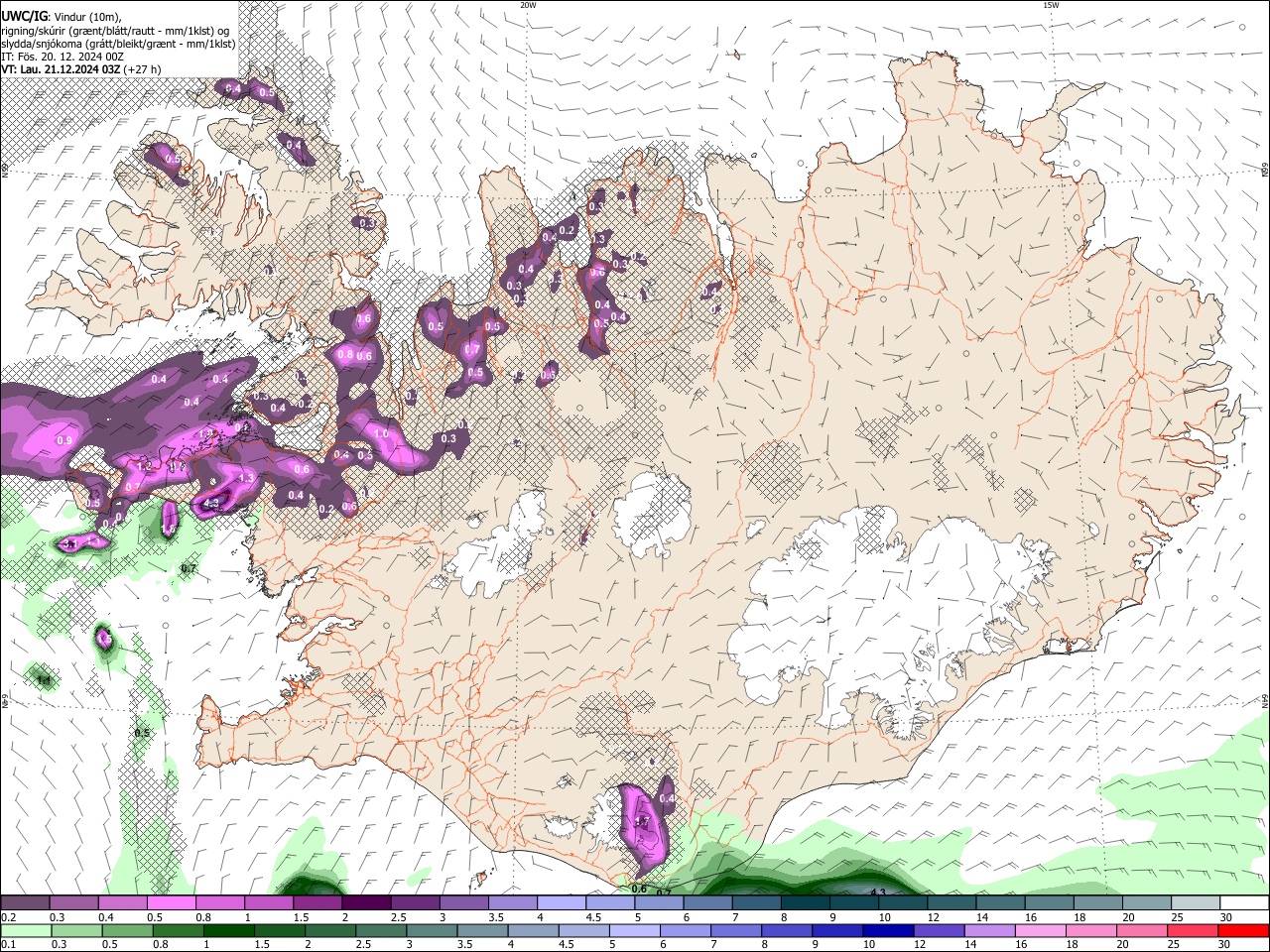This screenshot has height=952, width=1270.
Task: Choose the lavender 14 rain legend swatch
Action: (990, 930)
